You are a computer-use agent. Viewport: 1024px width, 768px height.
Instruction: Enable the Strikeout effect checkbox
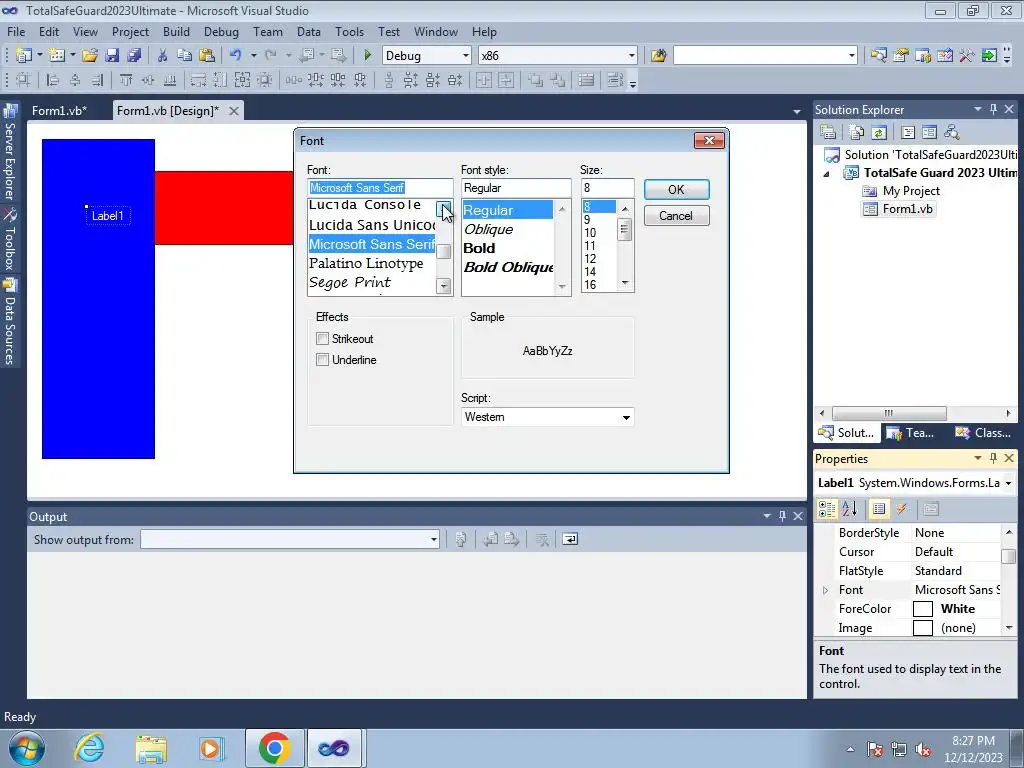[322, 338]
